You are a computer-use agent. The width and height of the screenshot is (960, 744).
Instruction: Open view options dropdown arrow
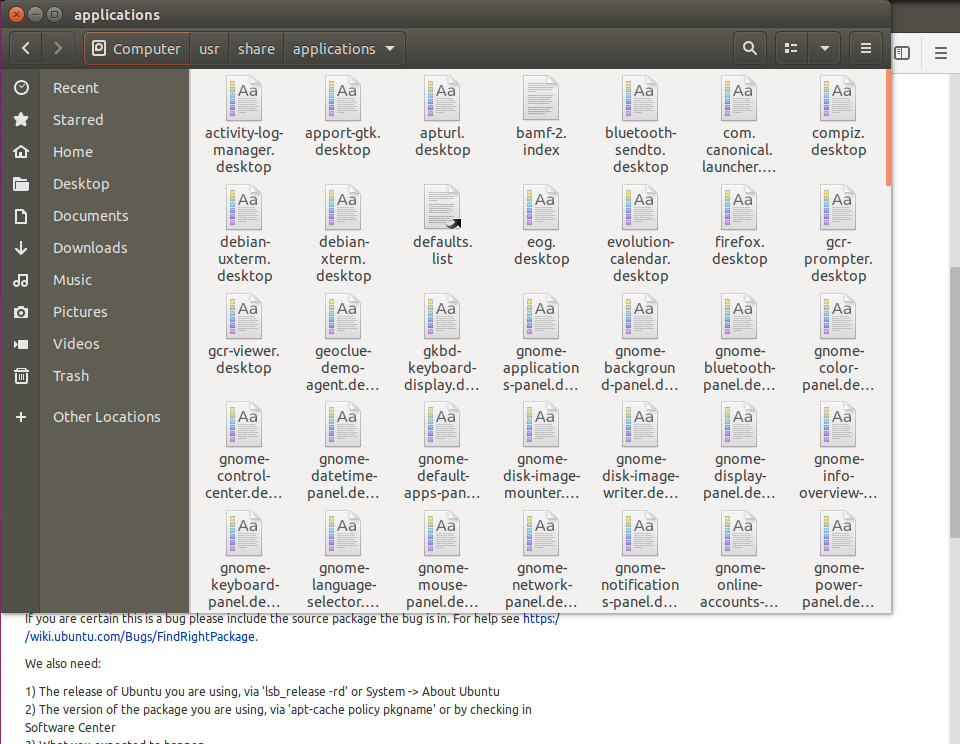(x=825, y=48)
